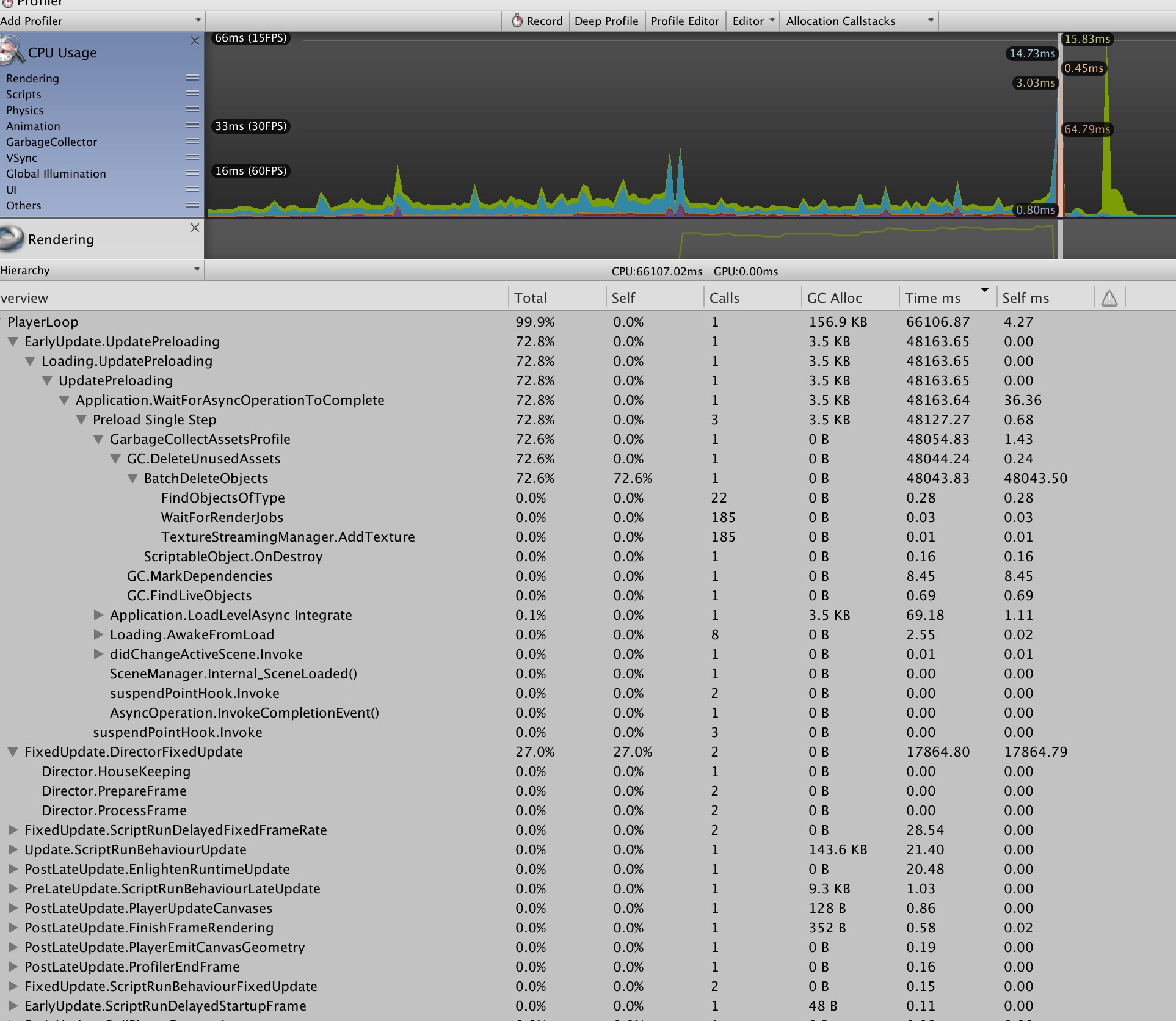Select TextureStreamingManager.AddTexture row
This screenshot has height=1021, width=1176.
click(588, 537)
